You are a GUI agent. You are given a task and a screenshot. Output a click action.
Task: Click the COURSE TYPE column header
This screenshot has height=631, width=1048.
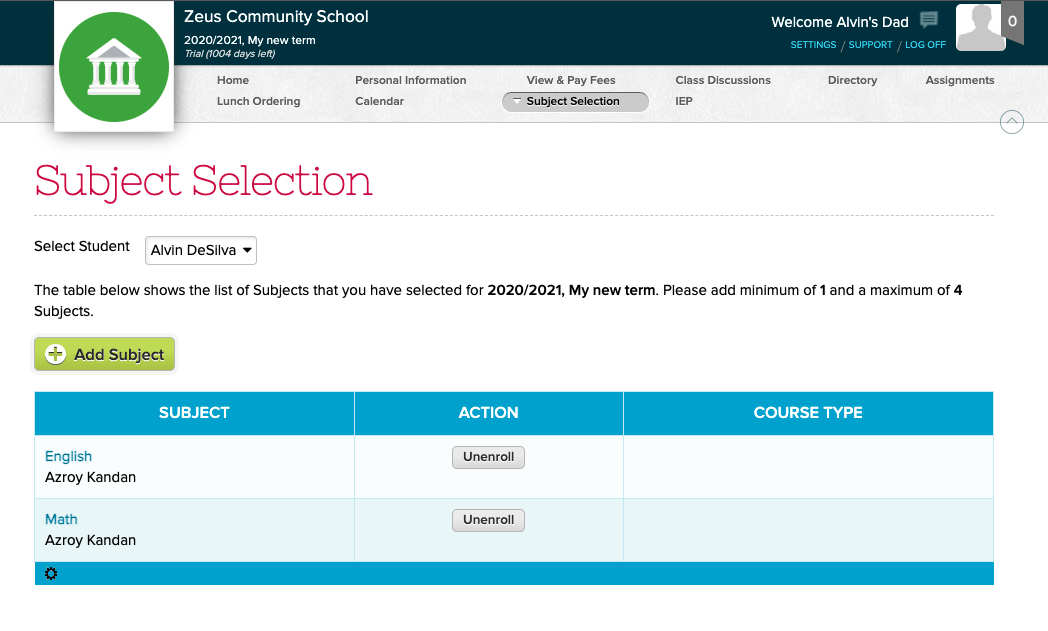808,413
